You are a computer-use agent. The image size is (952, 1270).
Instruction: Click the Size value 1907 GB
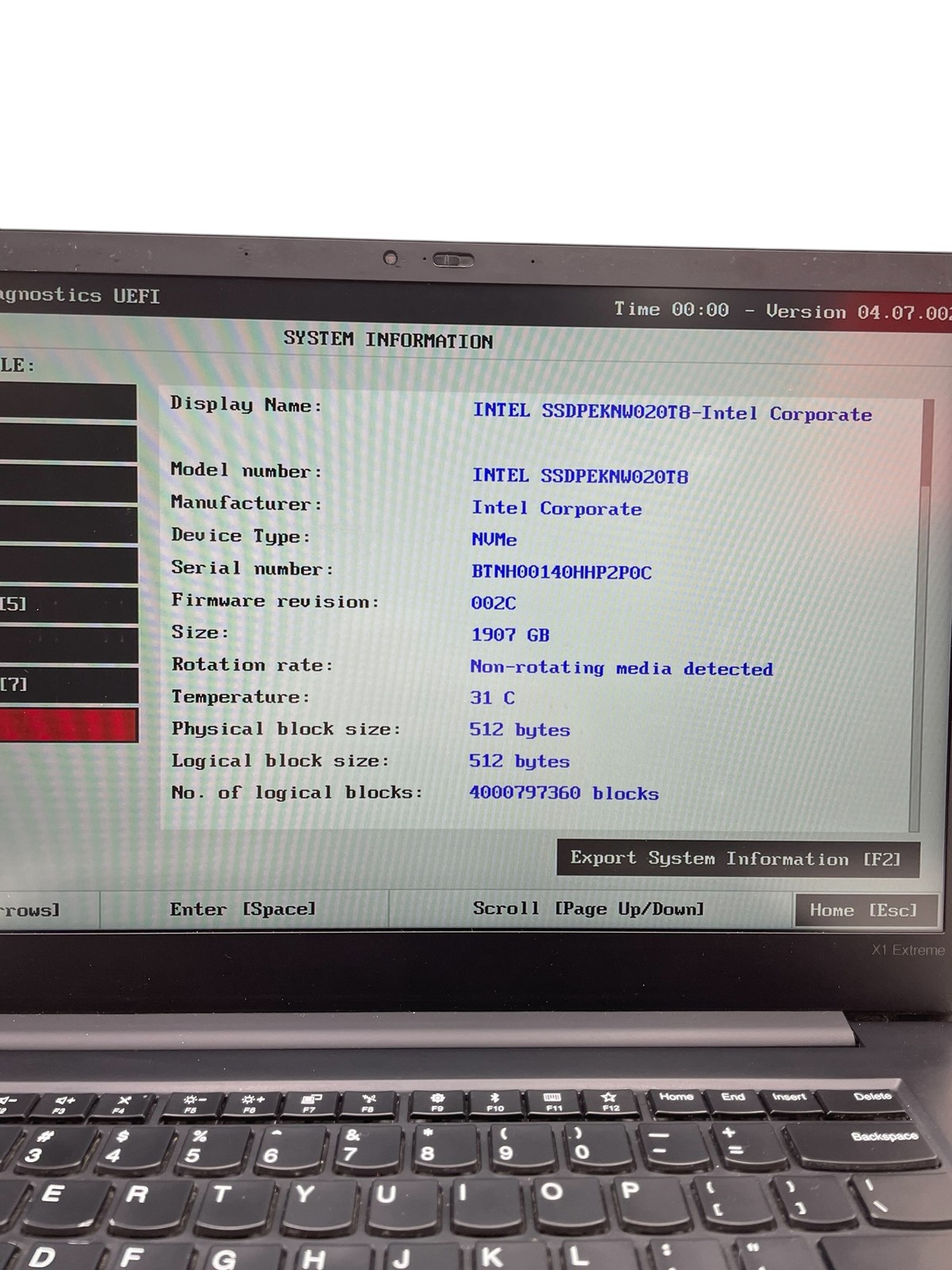pyautogui.click(x=510, y=635)
